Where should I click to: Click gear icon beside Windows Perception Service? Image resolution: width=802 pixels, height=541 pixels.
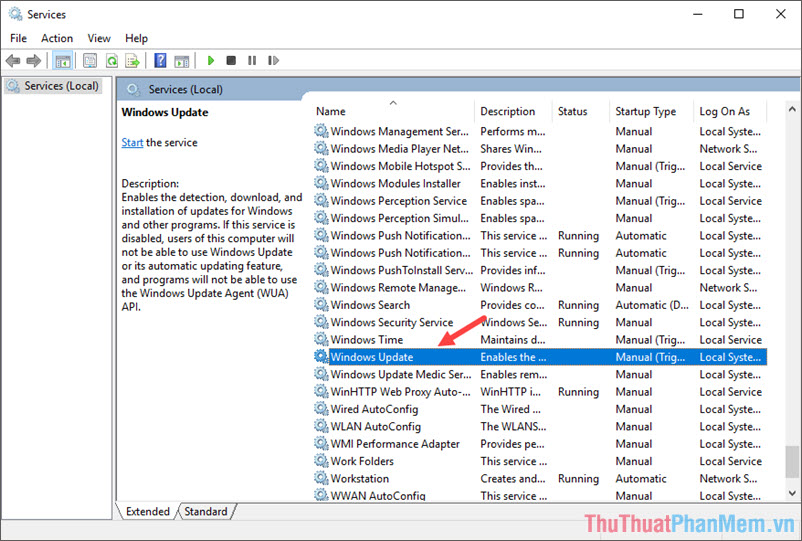321,200
